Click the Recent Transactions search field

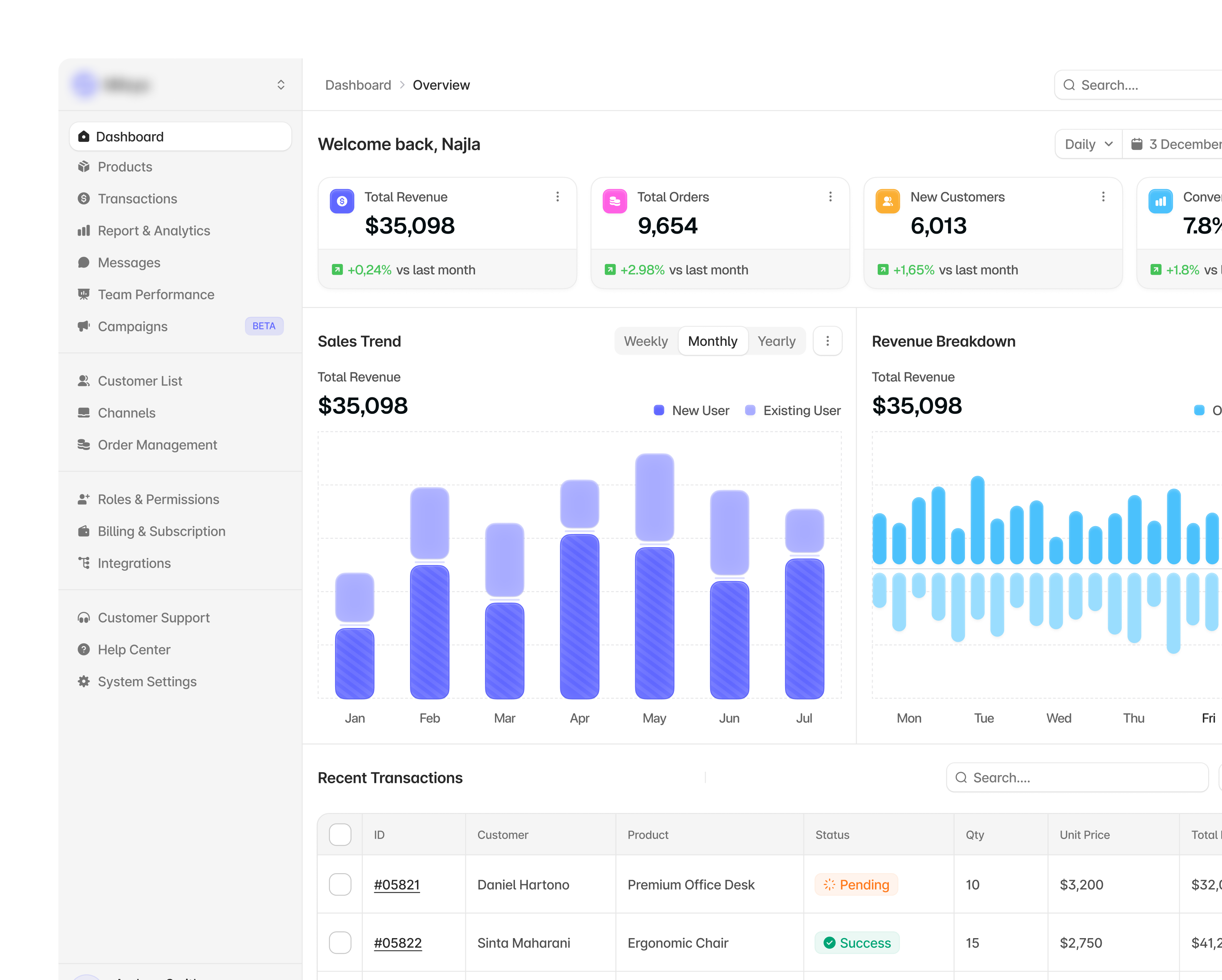point(1077,777)
